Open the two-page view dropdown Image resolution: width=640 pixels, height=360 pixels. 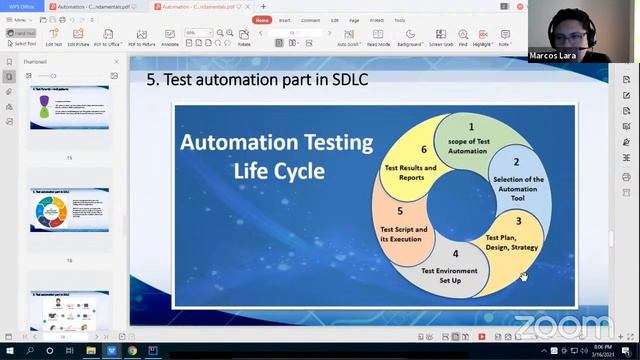tap(294, 43)
